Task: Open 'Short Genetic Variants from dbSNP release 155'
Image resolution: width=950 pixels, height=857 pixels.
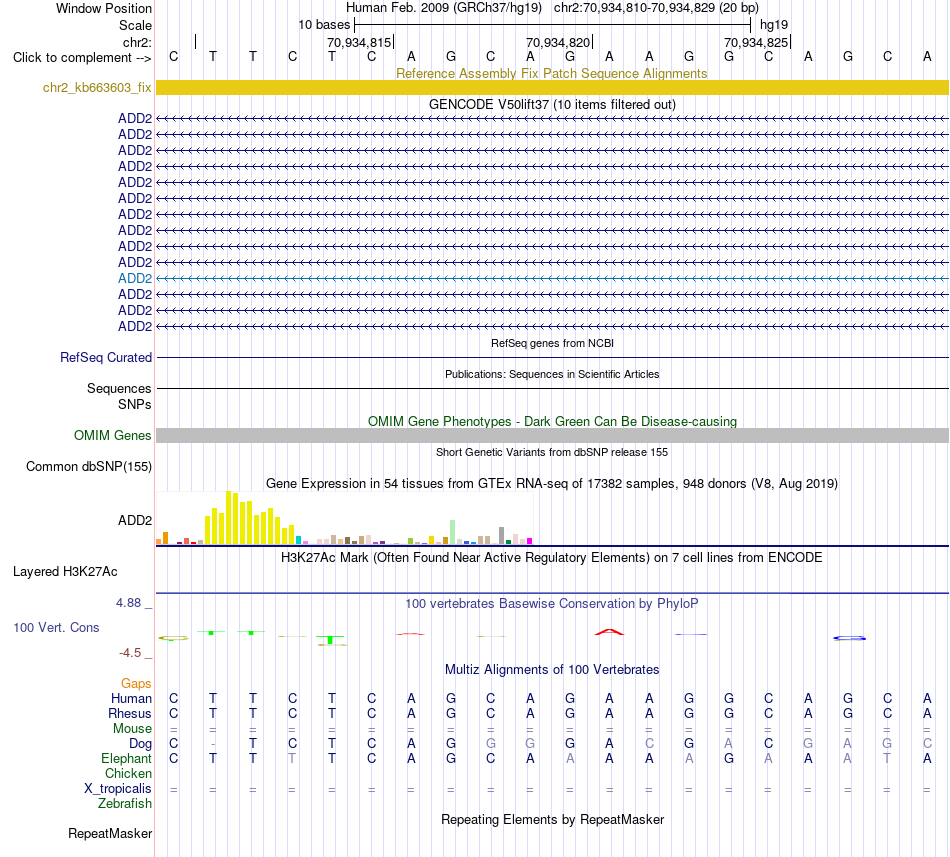Action: click(552, 452)
